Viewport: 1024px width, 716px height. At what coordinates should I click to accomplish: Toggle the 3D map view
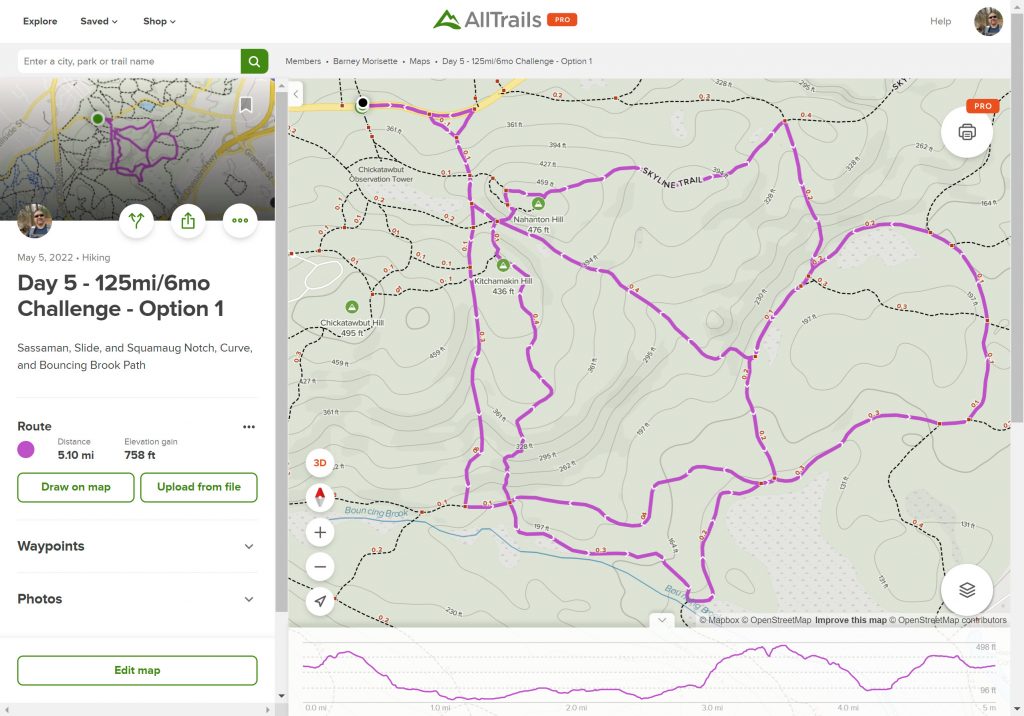point(320,463)
